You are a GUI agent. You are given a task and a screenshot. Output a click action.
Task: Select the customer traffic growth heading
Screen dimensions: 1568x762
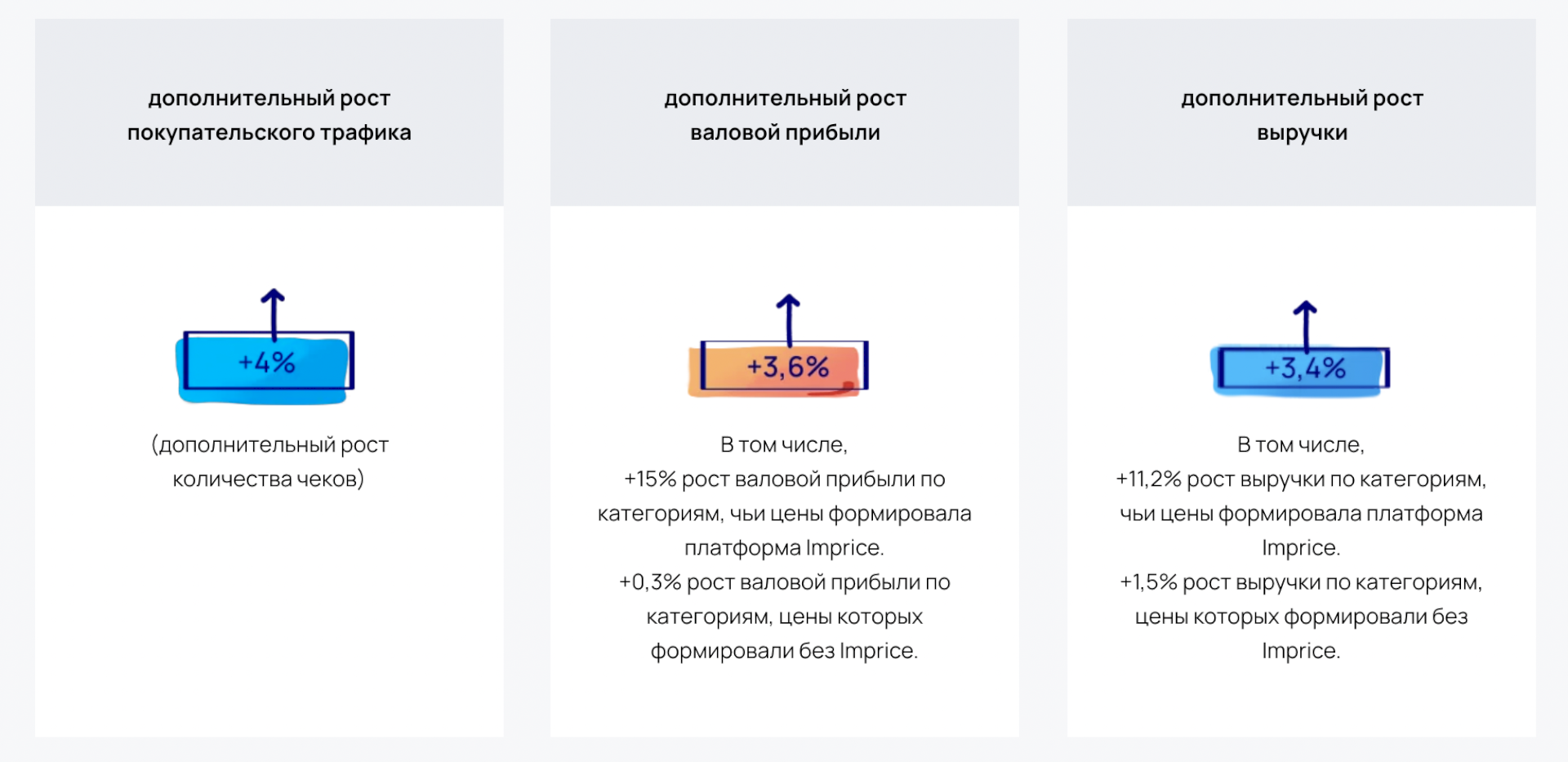click(269, 115)
